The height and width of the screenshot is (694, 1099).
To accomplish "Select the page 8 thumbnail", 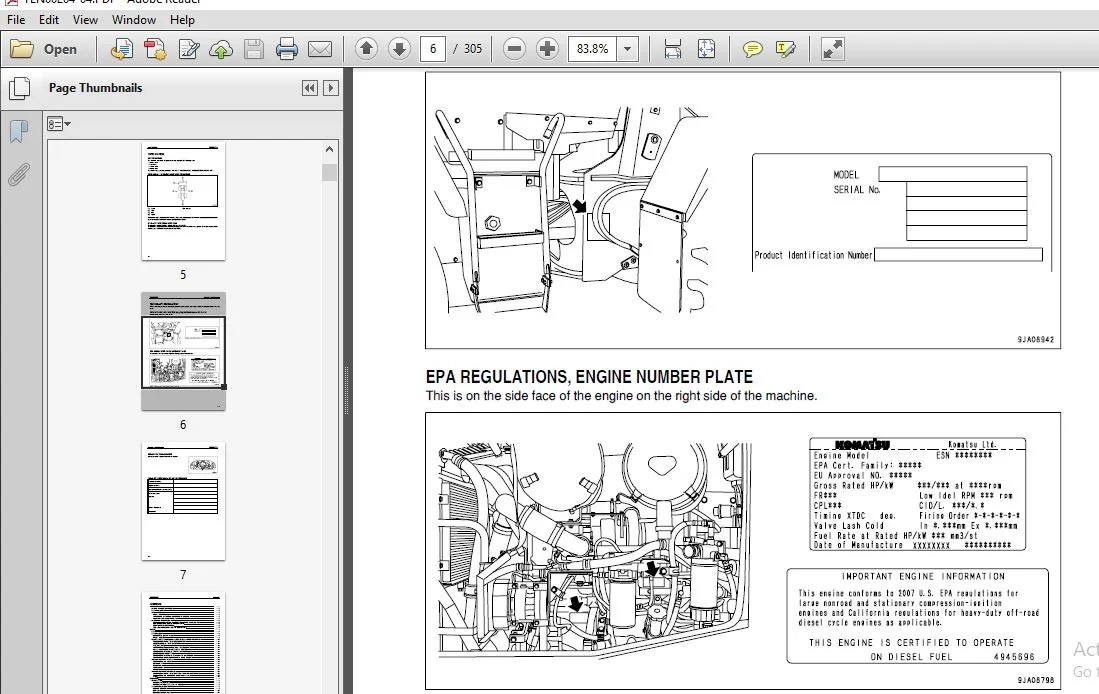I will tap(183, 643).
